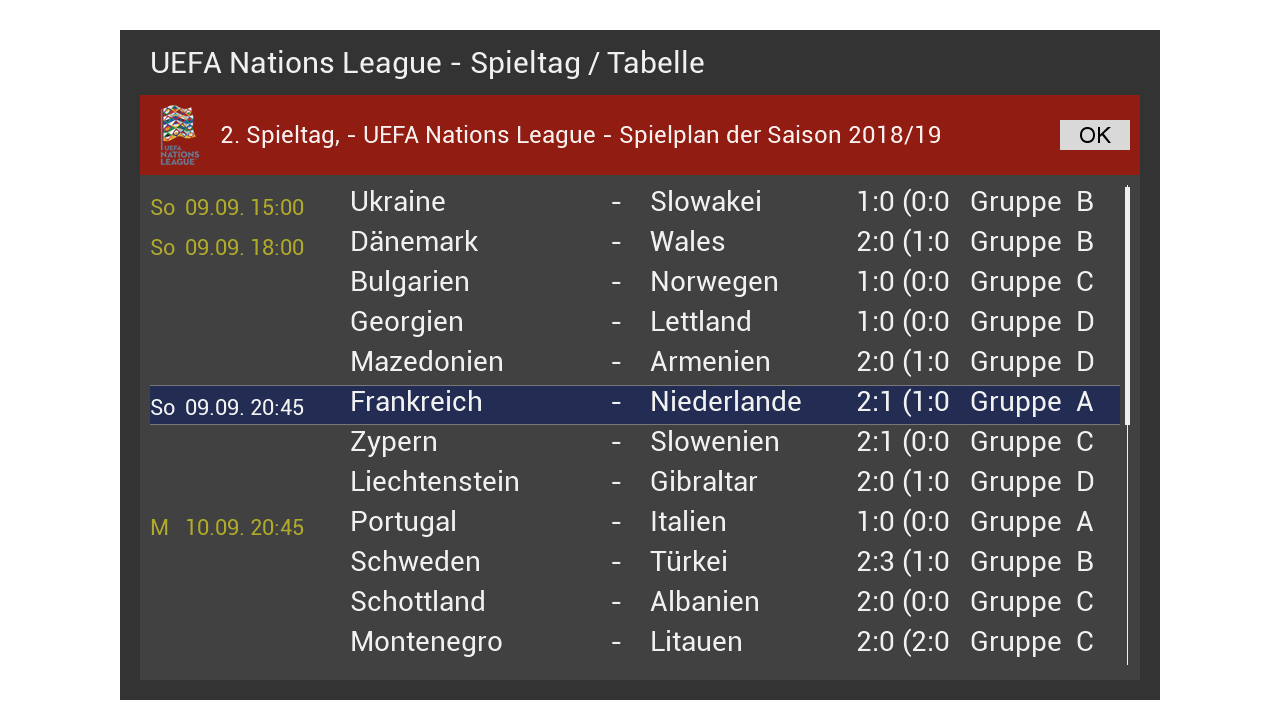Click the 2. Spieltag header title
Image resolution: width=1280 pixels, height=720 pixels.
tap(580, 135)
